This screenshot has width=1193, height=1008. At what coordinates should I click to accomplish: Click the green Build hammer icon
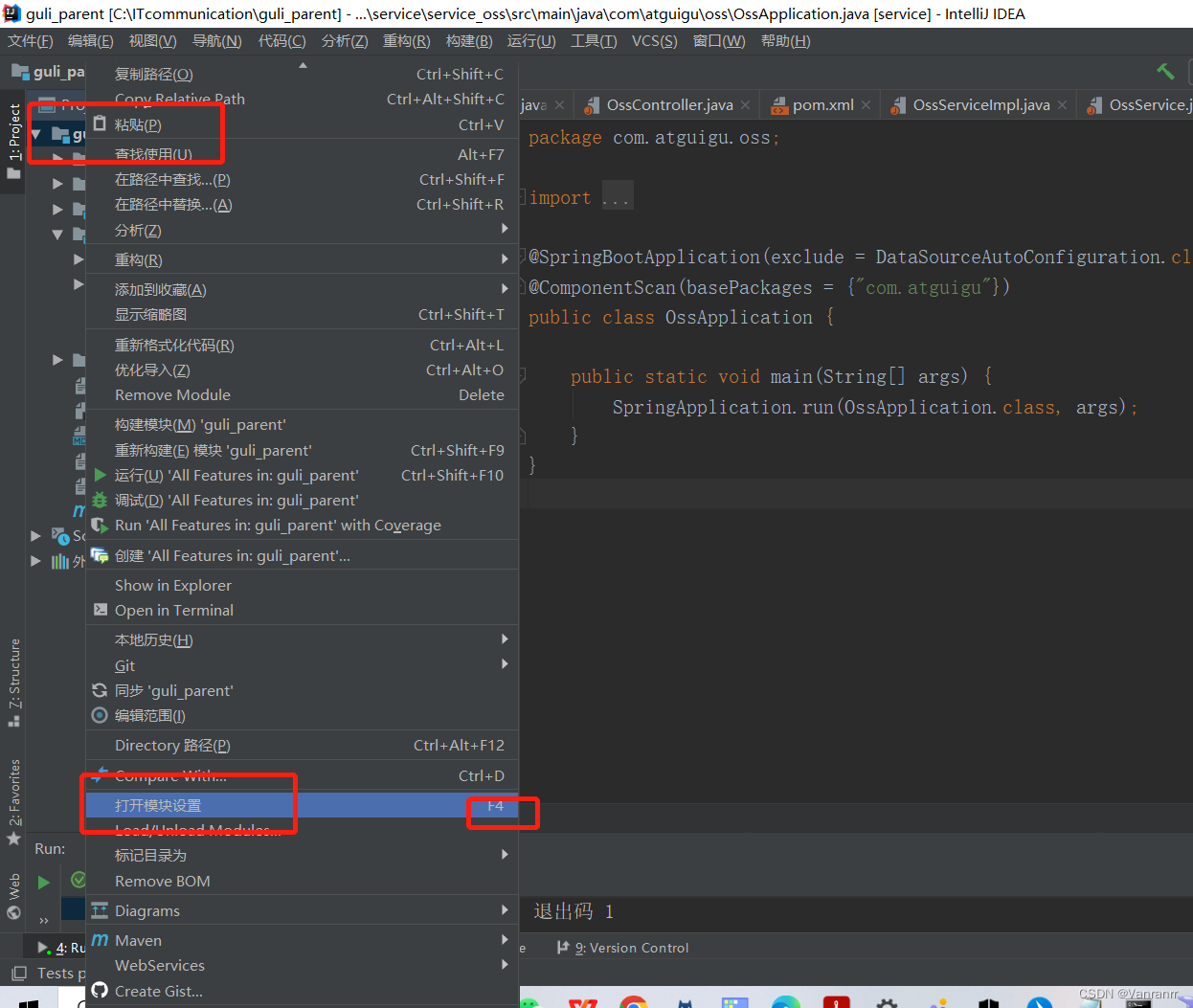tap(1165, 72)
